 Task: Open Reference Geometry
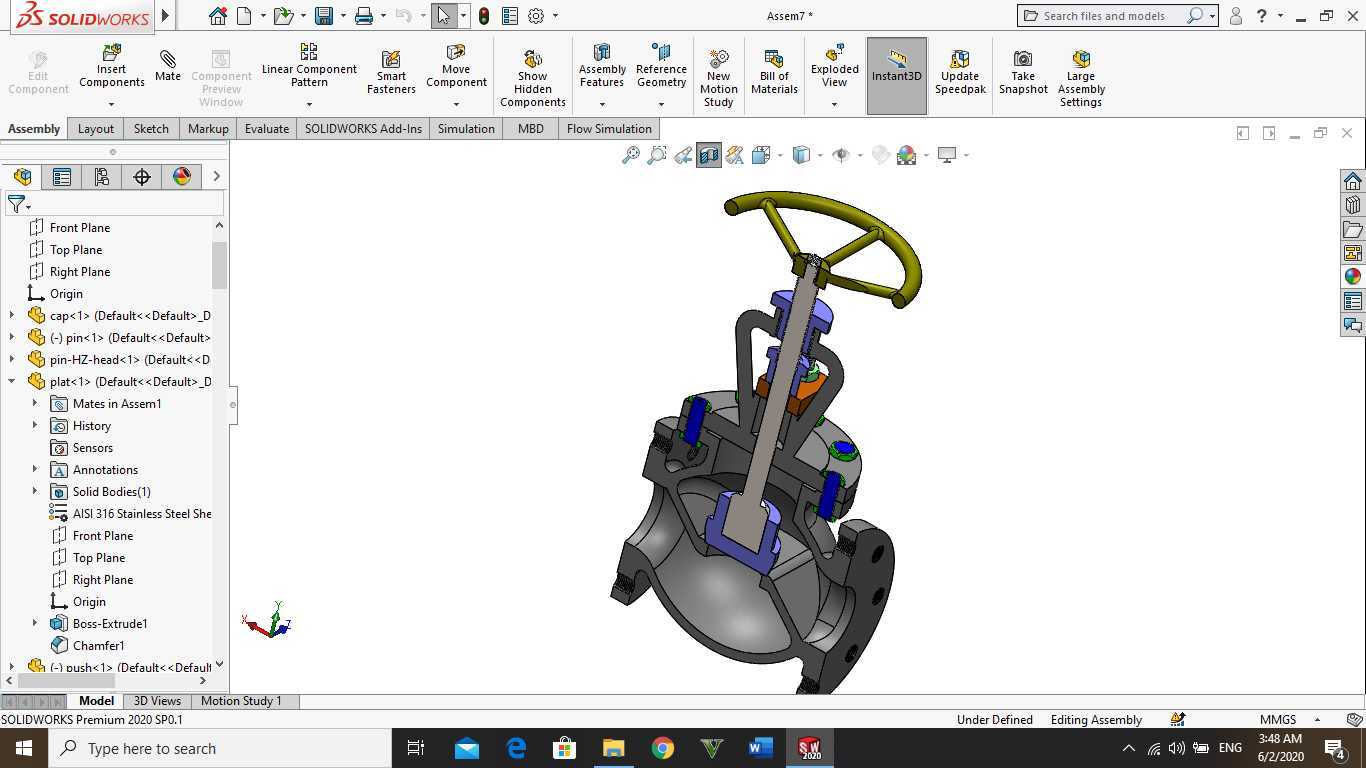click(x=661, y=68)
